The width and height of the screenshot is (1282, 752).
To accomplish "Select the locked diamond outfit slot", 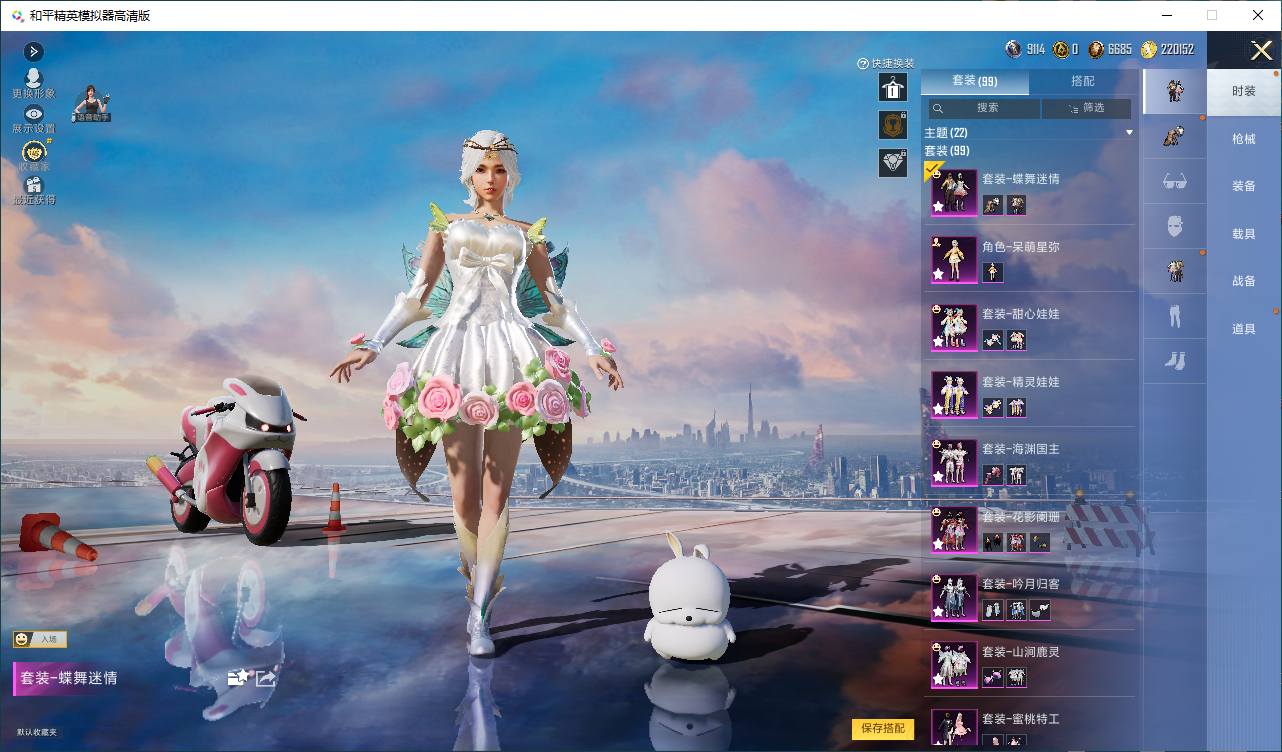I will tap(892, 162).
